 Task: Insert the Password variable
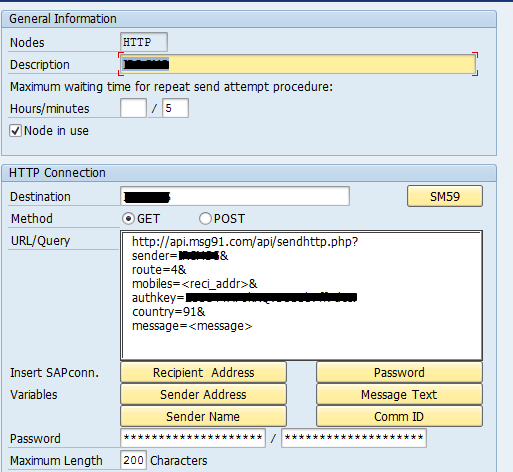coord(399,372)
